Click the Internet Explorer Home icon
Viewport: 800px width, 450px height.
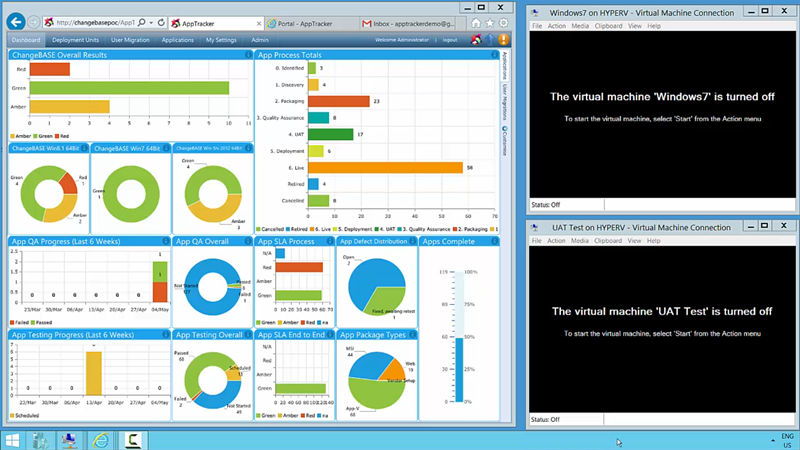click(x=476, y=23)
